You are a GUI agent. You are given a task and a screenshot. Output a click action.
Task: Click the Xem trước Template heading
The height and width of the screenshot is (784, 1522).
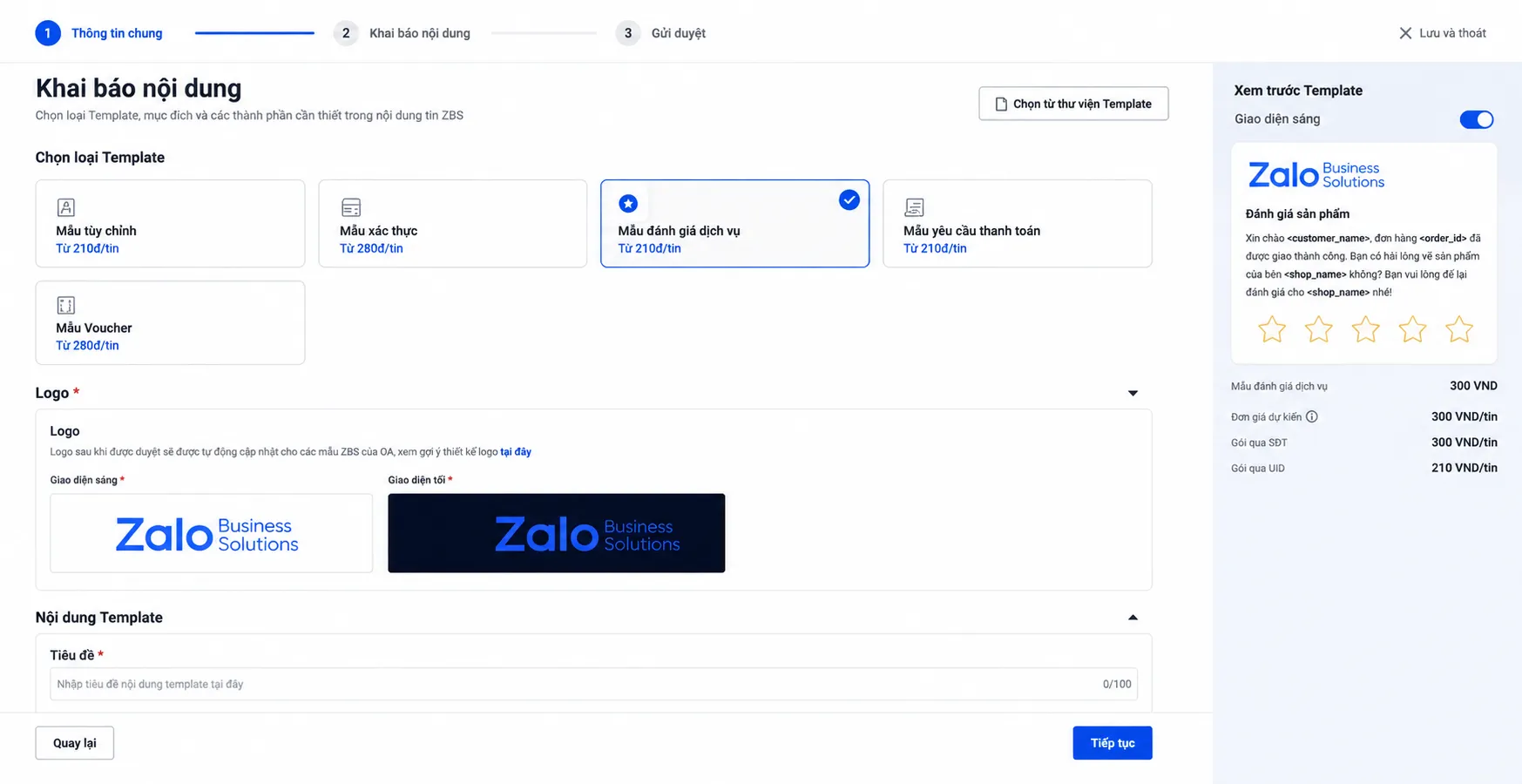click(1298, 91)
